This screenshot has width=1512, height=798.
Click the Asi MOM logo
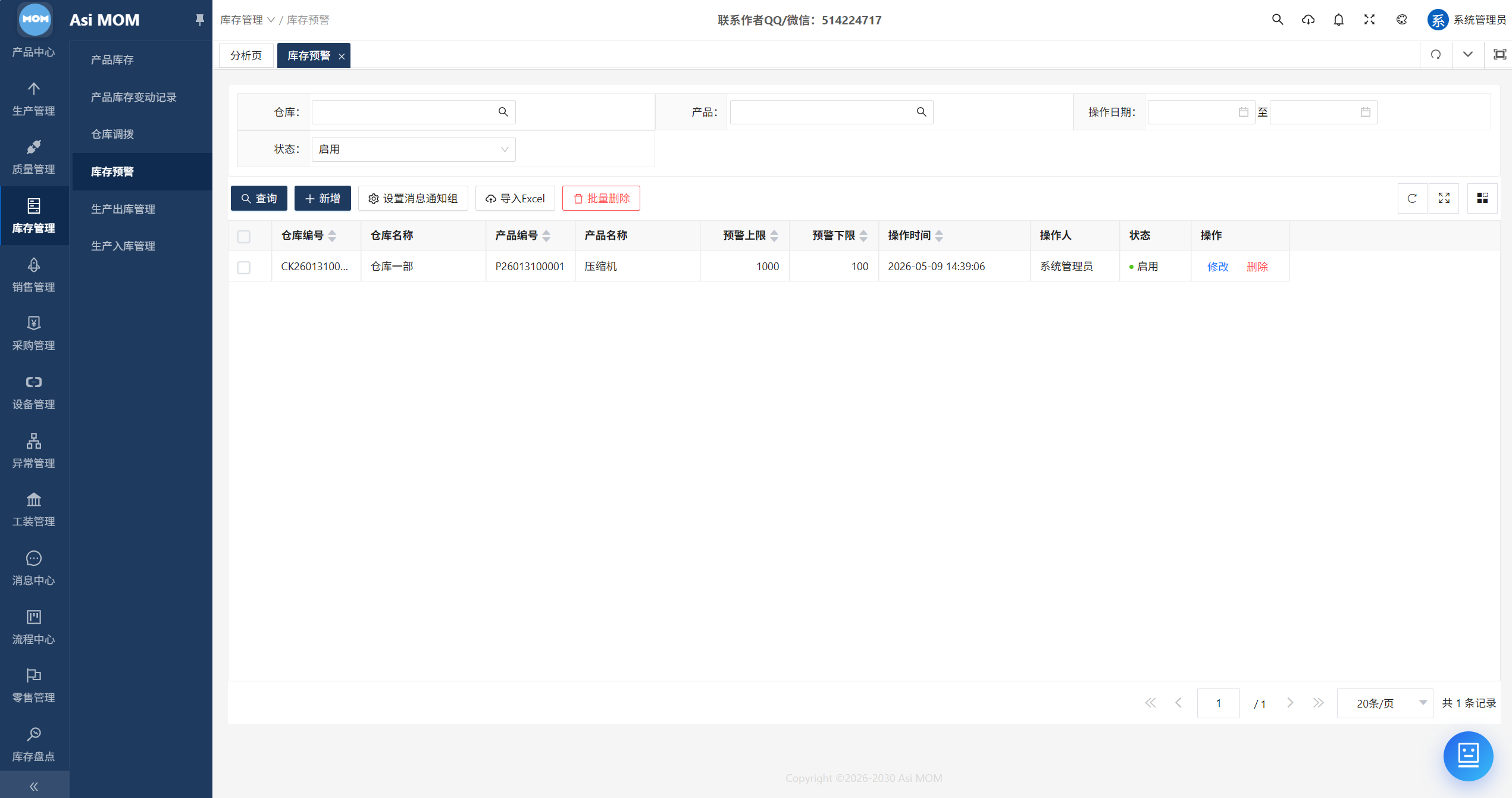point(35,19)
